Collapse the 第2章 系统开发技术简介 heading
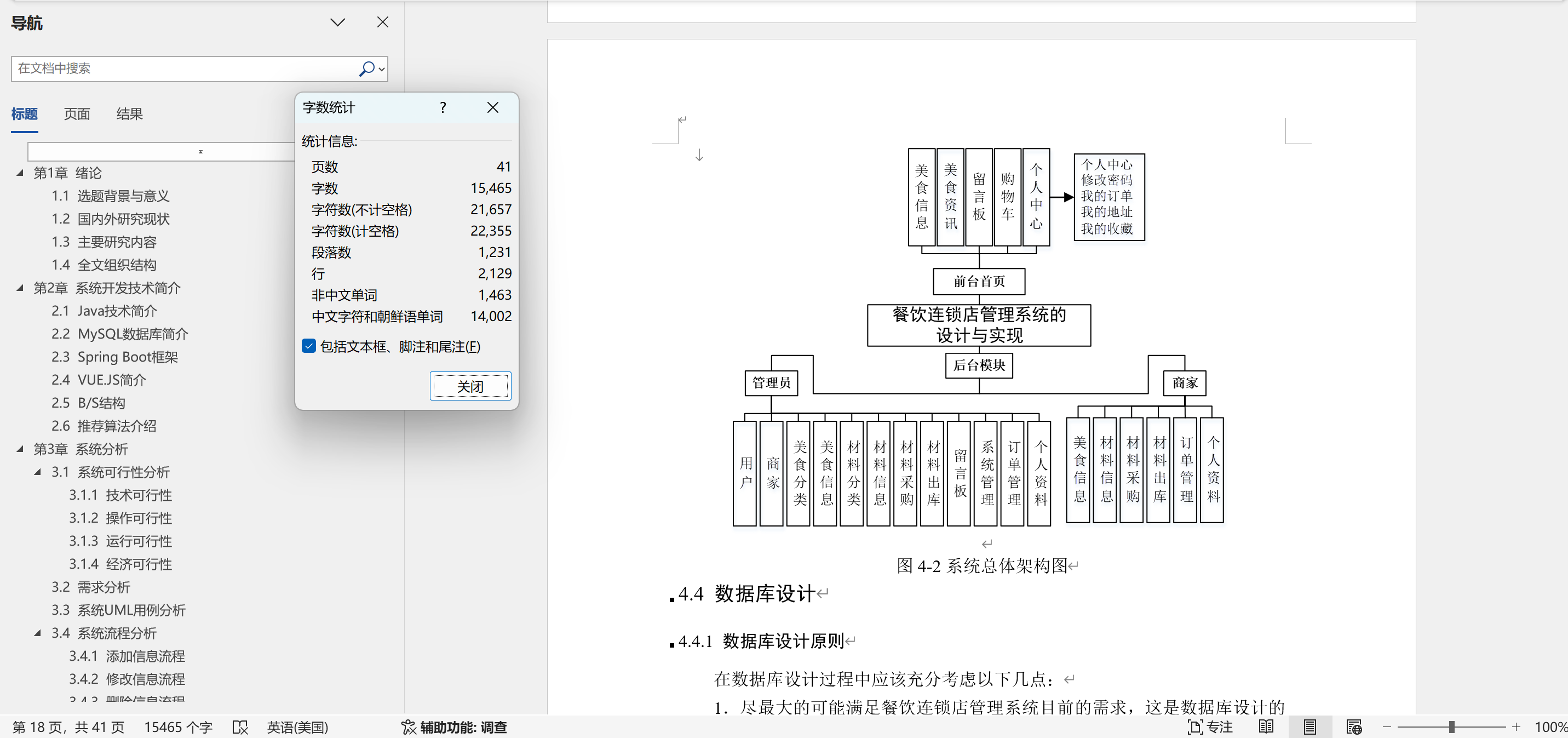 click(x=20, y=288)
